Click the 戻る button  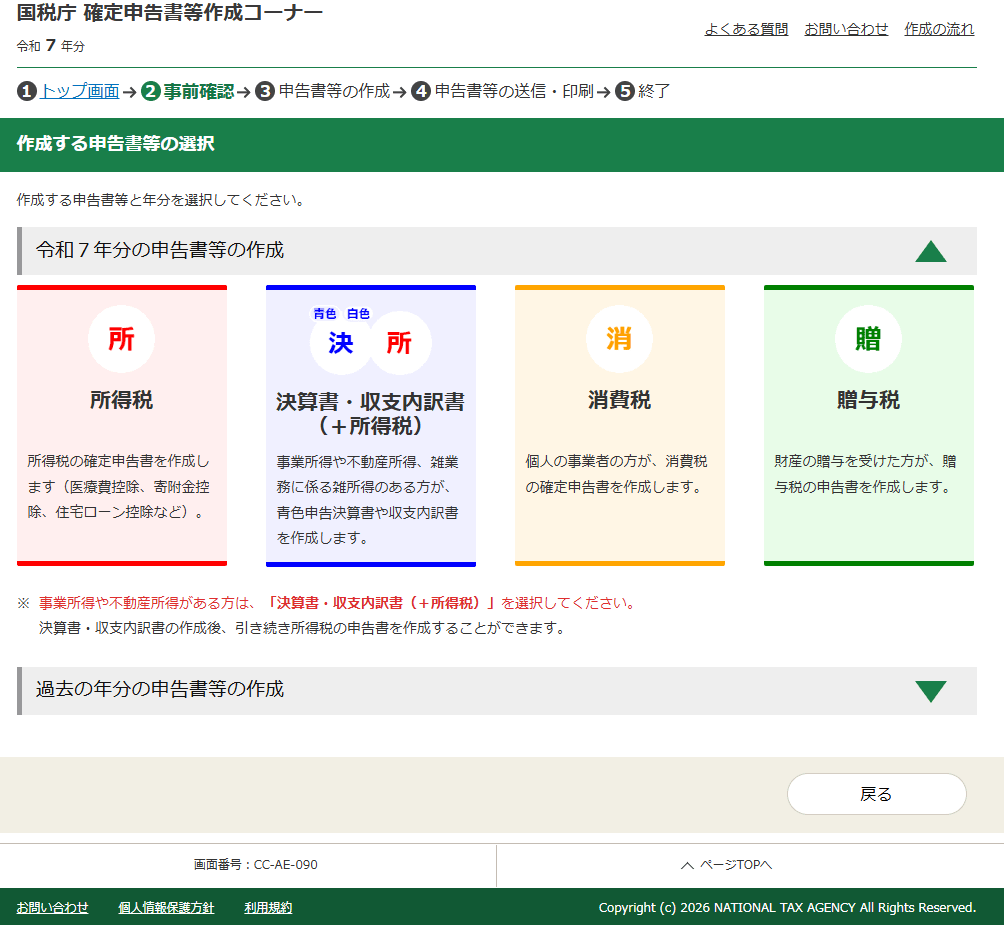point(876,793)
